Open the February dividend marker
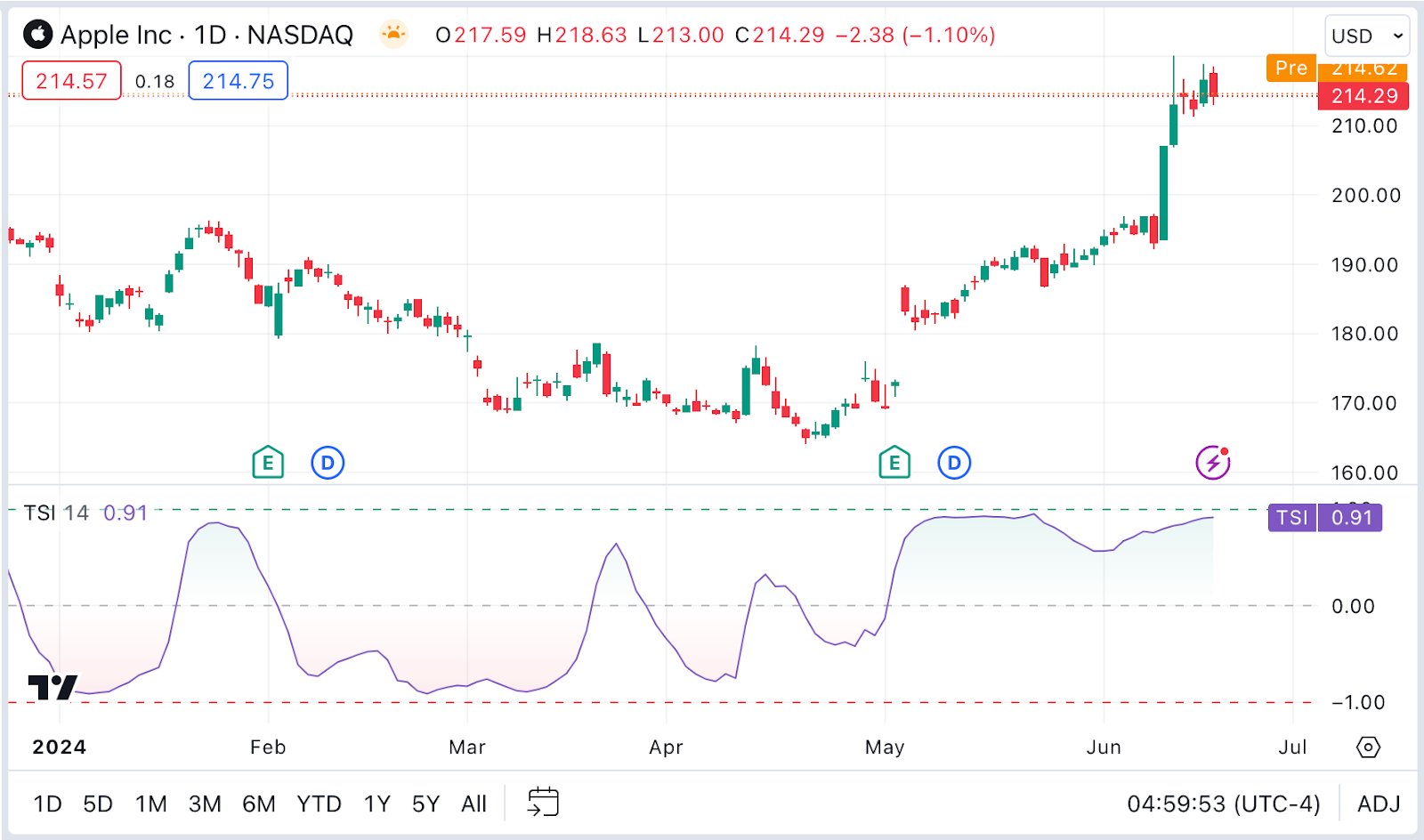The image size is (1424, 840). [328, 463]
